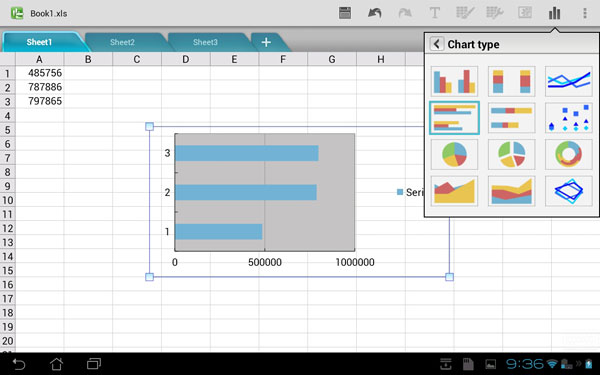This screenshot has width=600, height=375.
Task: Select row 12 header
Action: click(x=7, y=228)
